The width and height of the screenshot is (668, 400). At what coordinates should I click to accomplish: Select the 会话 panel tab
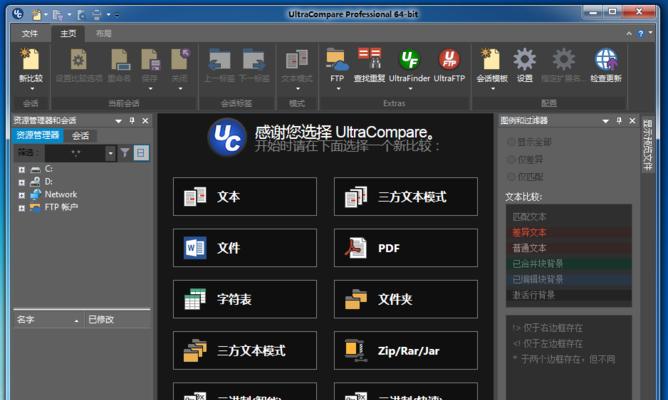coord(81,136)
